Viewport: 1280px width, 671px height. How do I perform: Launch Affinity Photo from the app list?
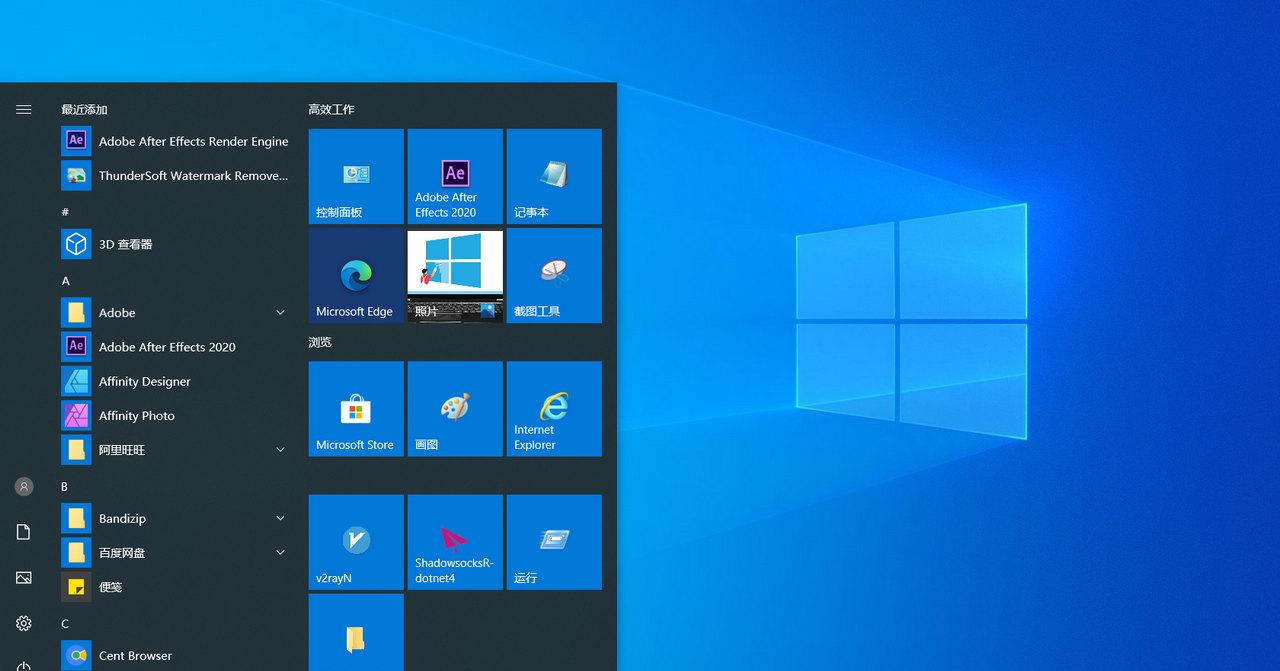coord(176,415)
